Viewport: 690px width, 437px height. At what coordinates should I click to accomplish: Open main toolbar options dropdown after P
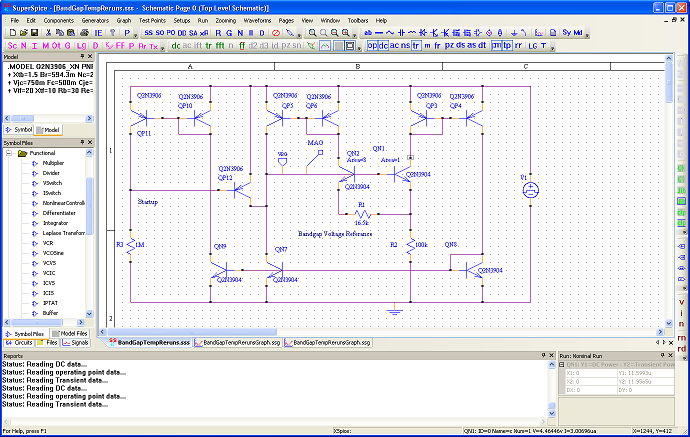click(136, 35)
